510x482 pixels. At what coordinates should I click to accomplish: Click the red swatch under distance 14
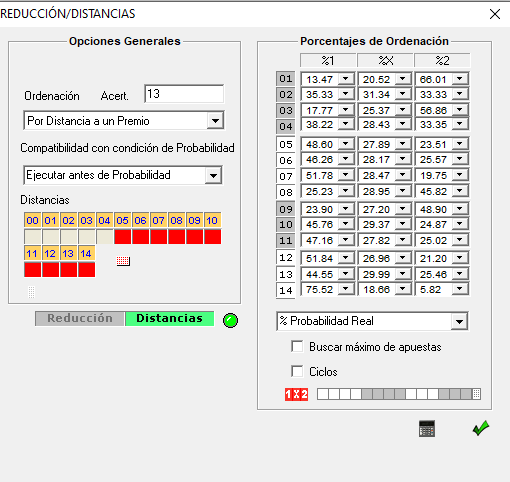87,270
